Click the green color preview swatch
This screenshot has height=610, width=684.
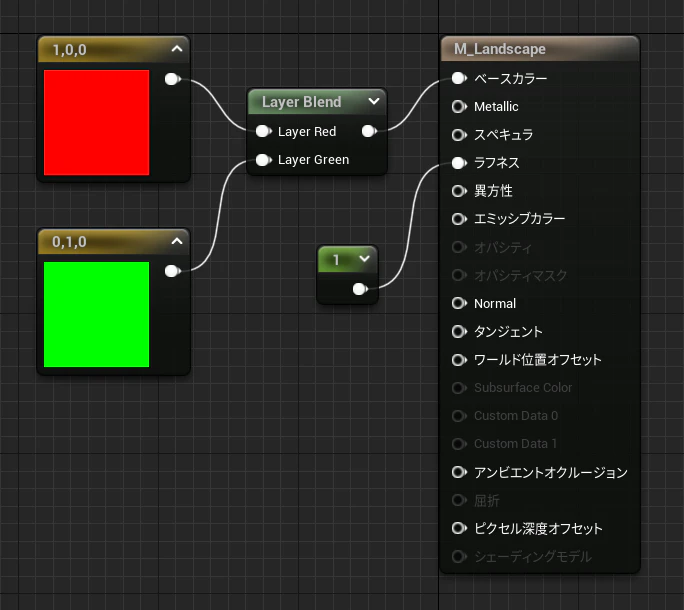pos(96,314)
